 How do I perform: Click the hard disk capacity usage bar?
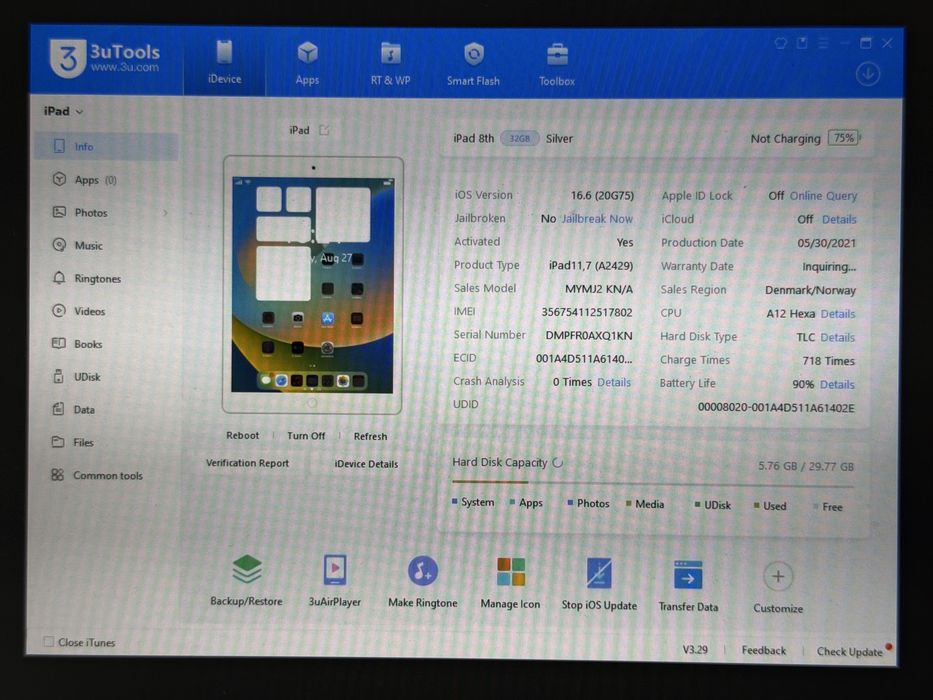653,484
